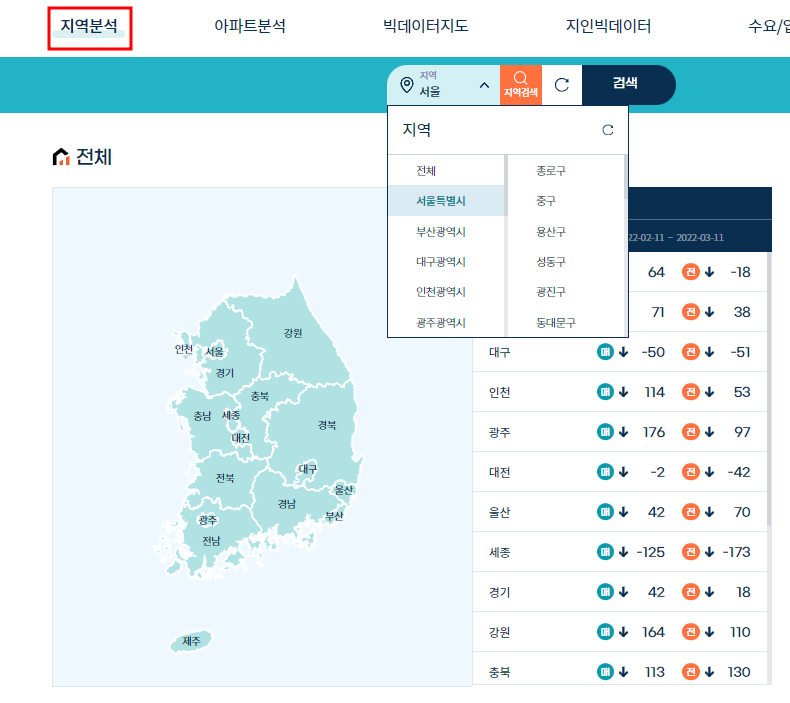This screenshot has height=703, width=790.
Task: Click the reset icon beside 지역검색
Action: [562, 85]
